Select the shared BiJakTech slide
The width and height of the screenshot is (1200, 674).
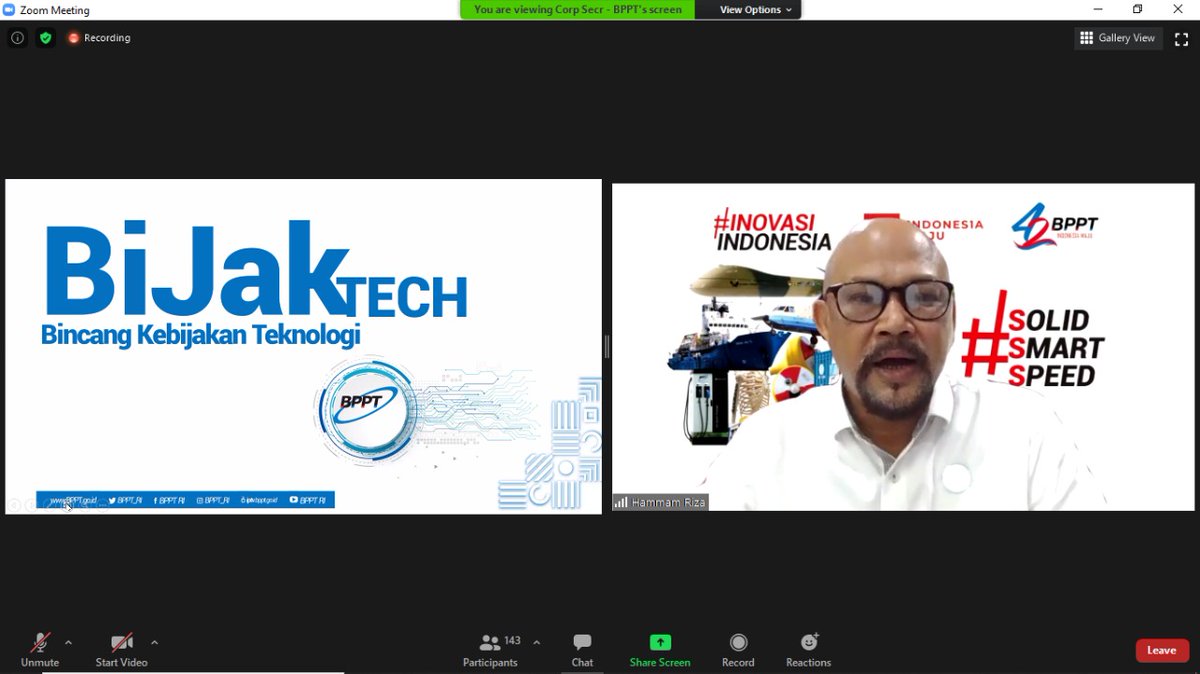pos(303,346)
